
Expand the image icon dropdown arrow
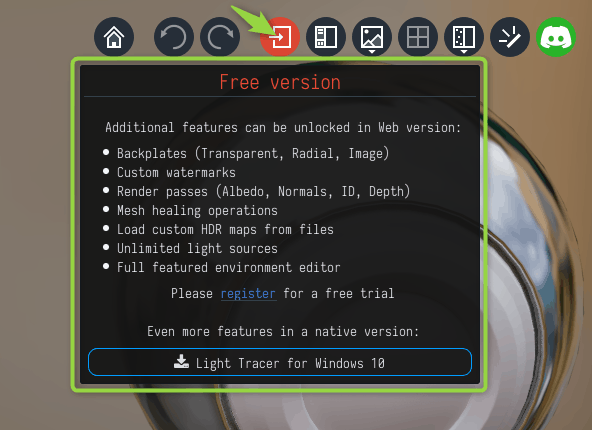click(x=372, y=51)
